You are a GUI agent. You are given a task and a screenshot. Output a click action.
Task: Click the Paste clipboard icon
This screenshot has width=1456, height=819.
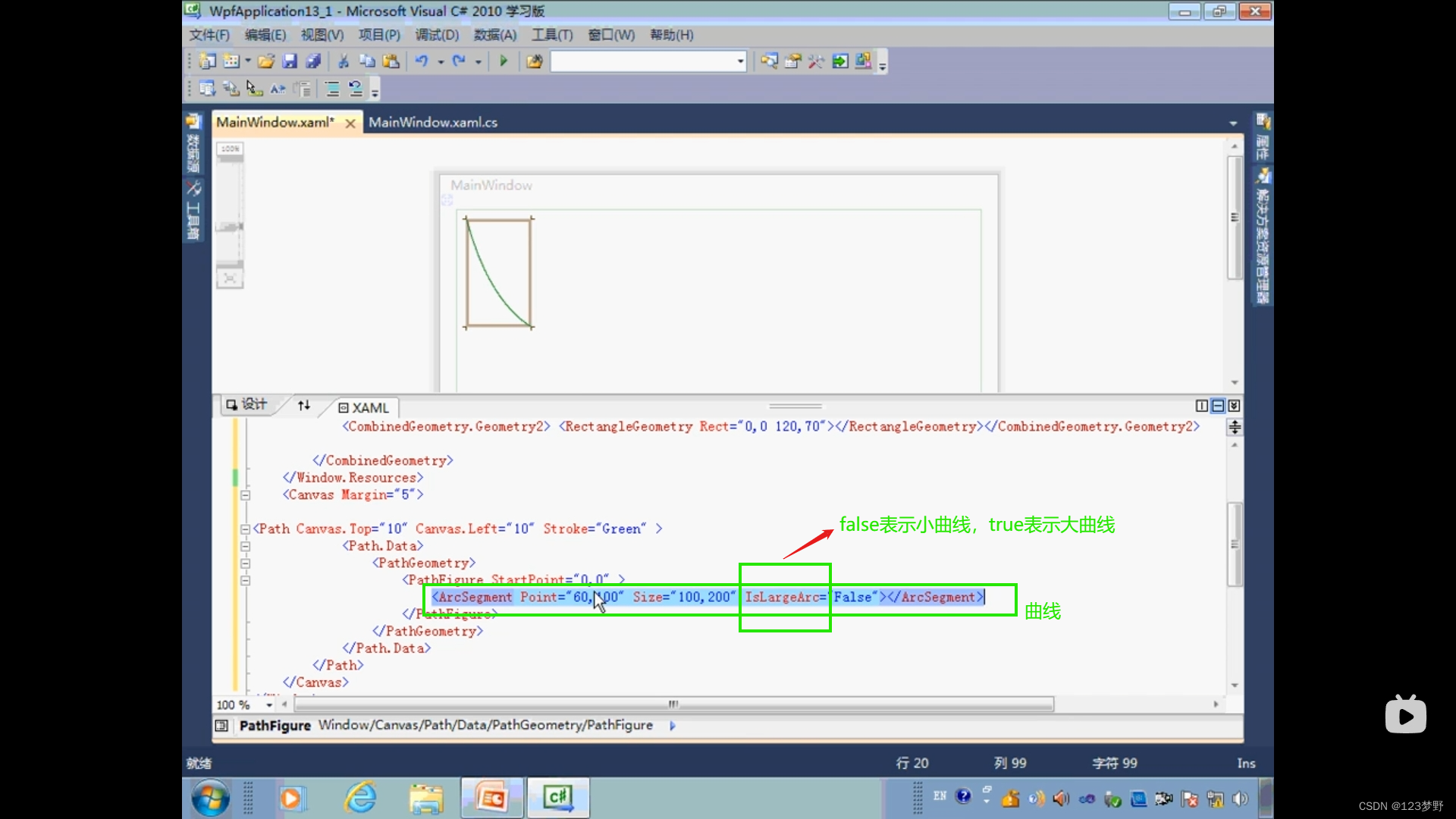[391, 61]
